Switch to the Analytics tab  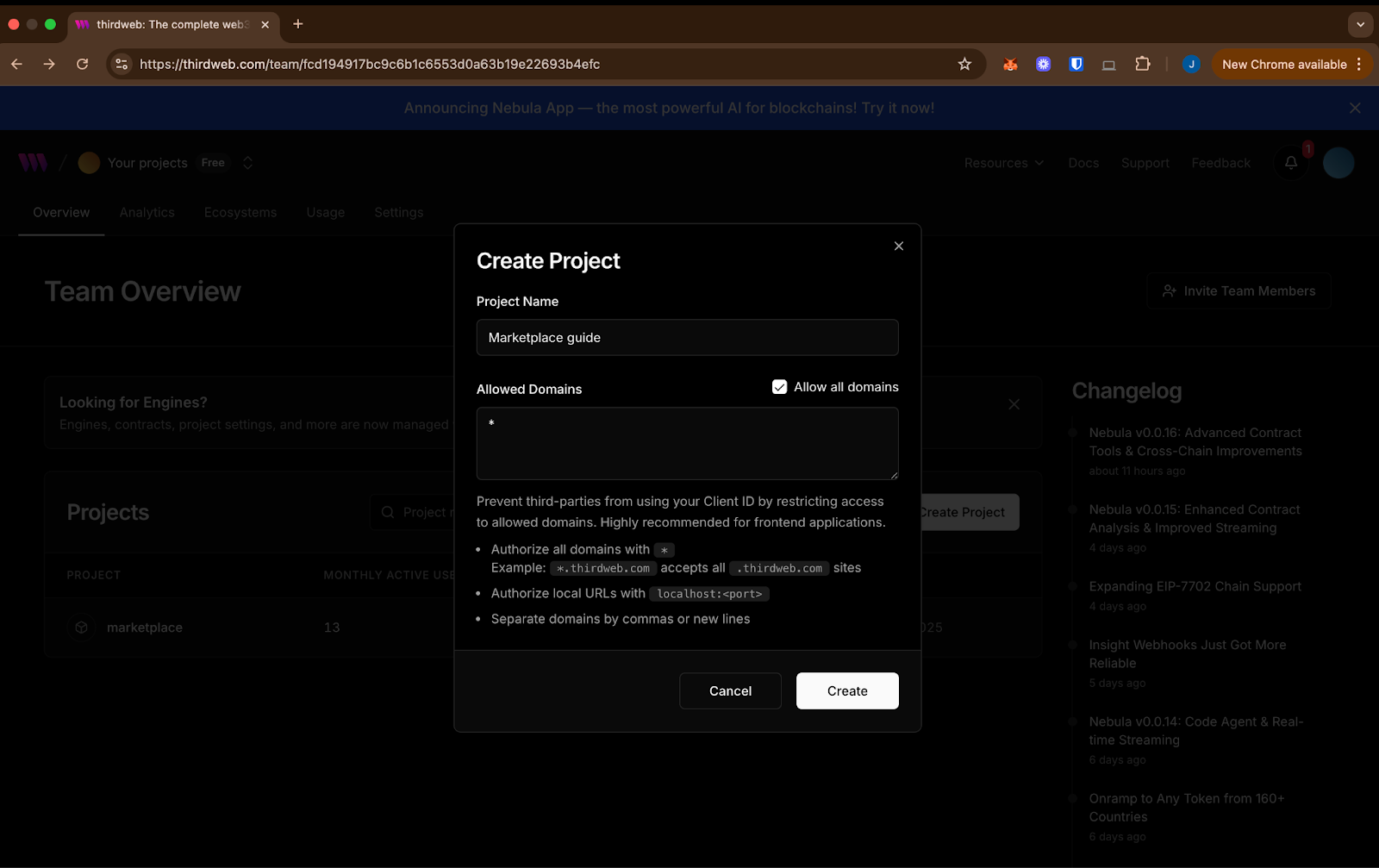point(147,212)
